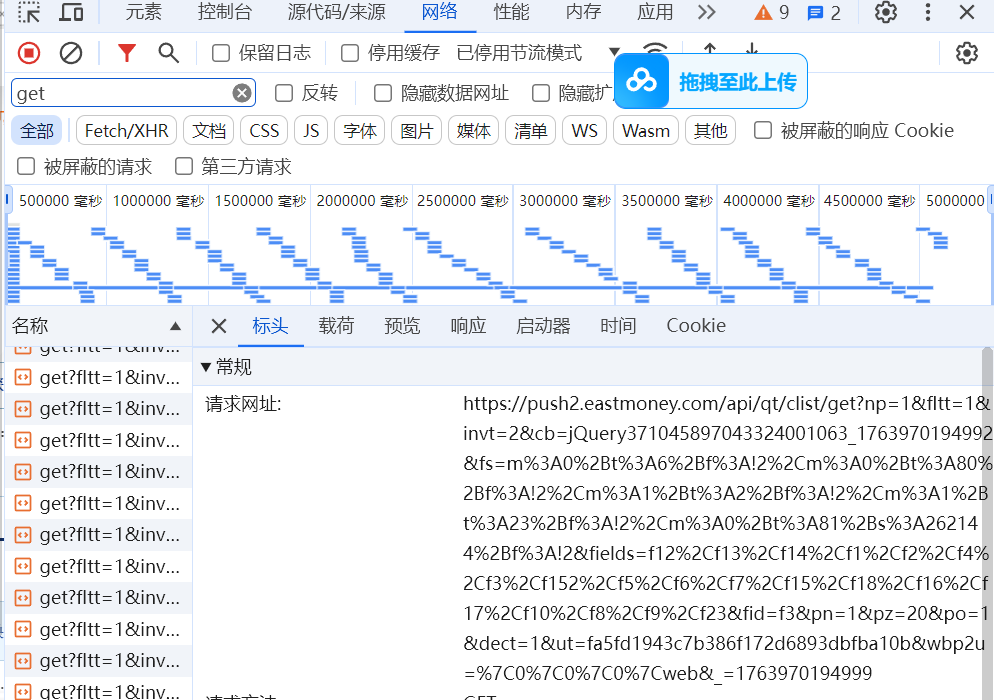Filter by Doc (文档) type

pos(209,130)
